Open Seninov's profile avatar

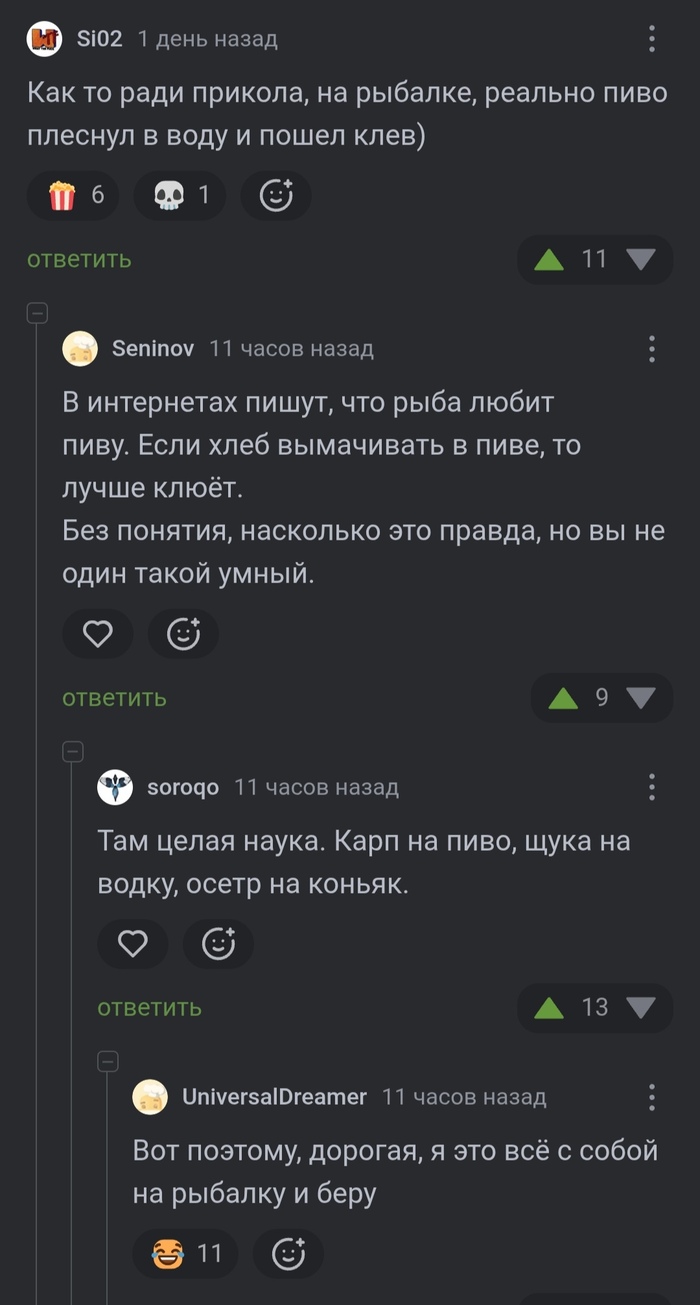tap(80, 349)
